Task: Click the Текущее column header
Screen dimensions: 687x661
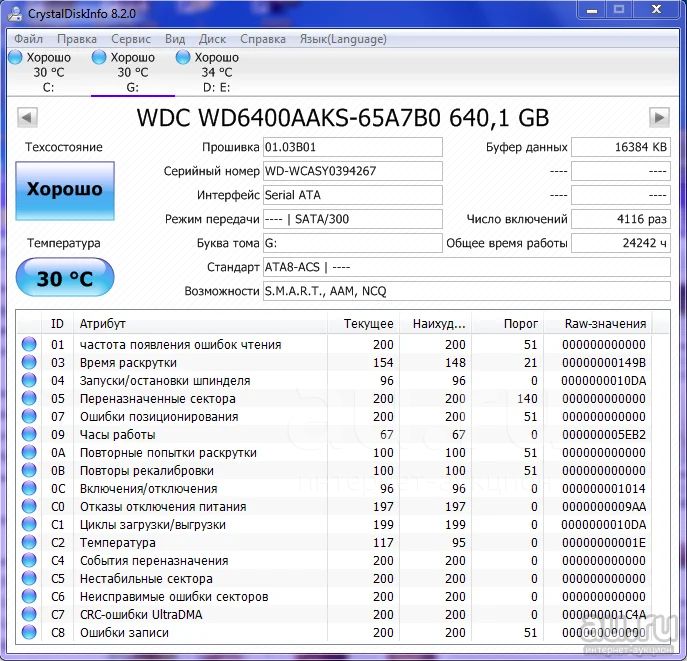Action: [363, 324]
